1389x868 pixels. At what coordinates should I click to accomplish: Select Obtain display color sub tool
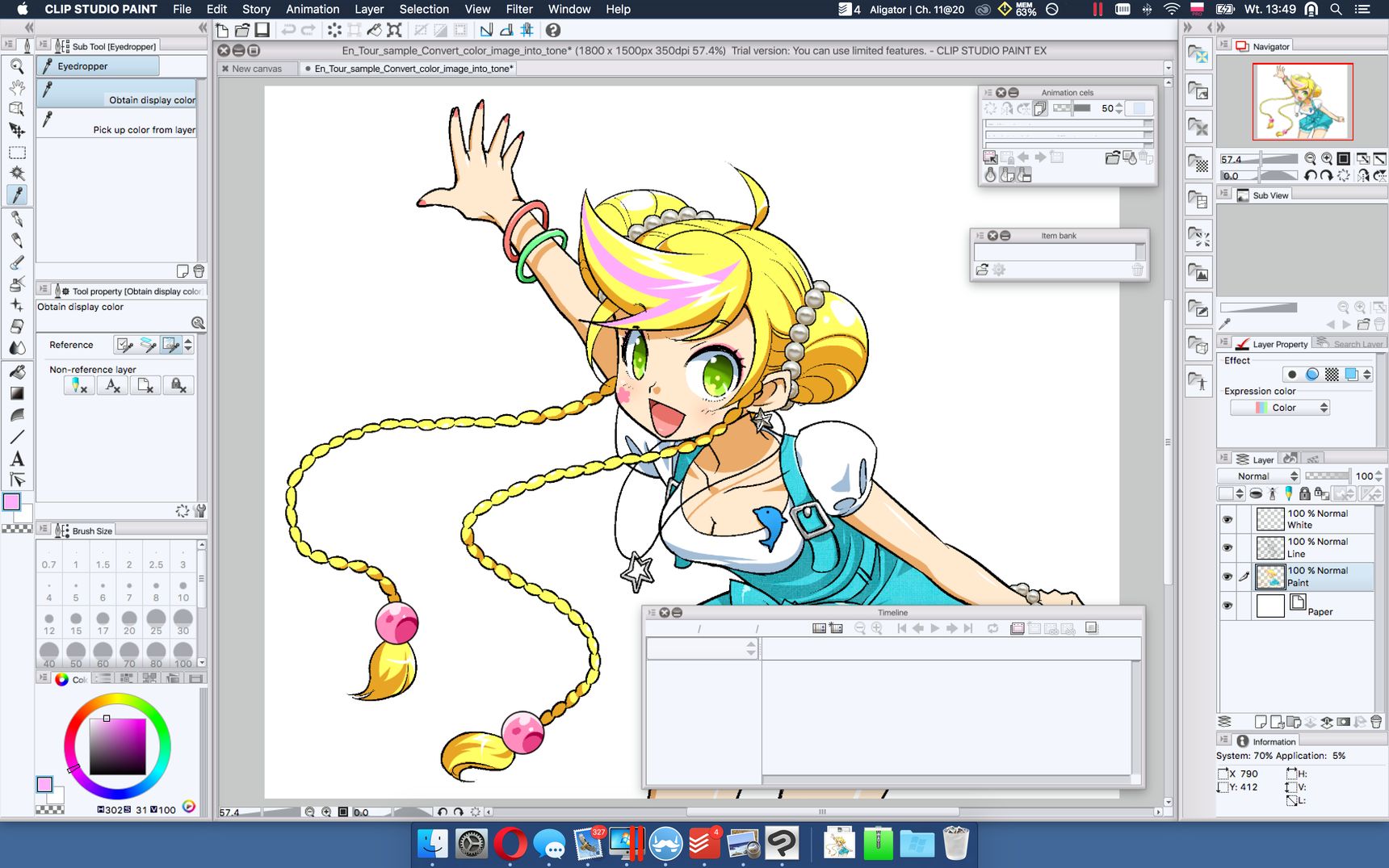pos(117,93)
